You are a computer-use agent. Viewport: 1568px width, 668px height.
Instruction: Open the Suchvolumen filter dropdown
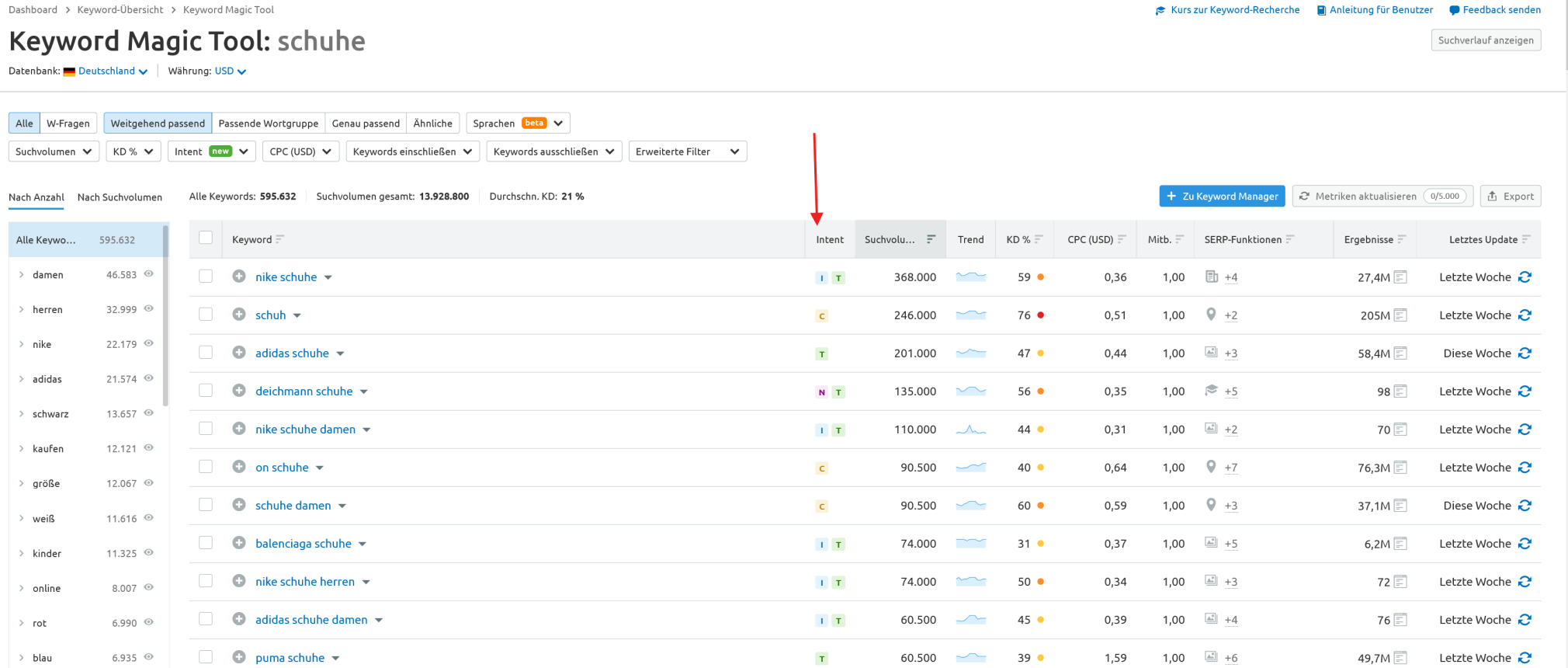coord(54,151)
